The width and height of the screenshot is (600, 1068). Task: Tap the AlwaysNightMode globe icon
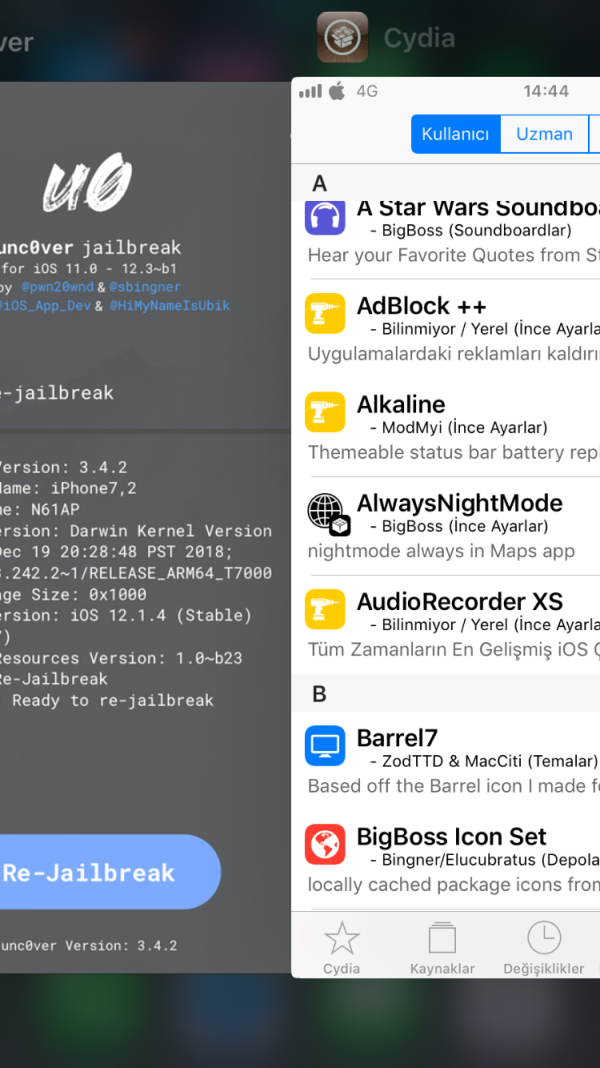326,511
